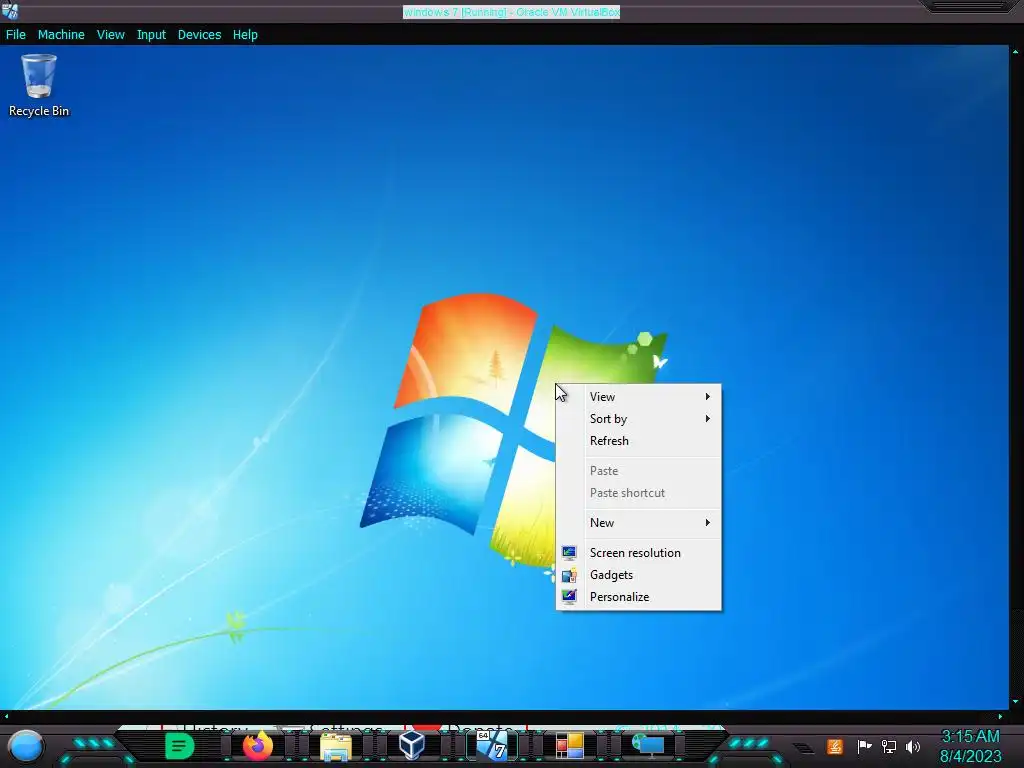The image size is (1024, 768).
Task: Click the Gadgets icon in context menu
Action: pos(569,575)
